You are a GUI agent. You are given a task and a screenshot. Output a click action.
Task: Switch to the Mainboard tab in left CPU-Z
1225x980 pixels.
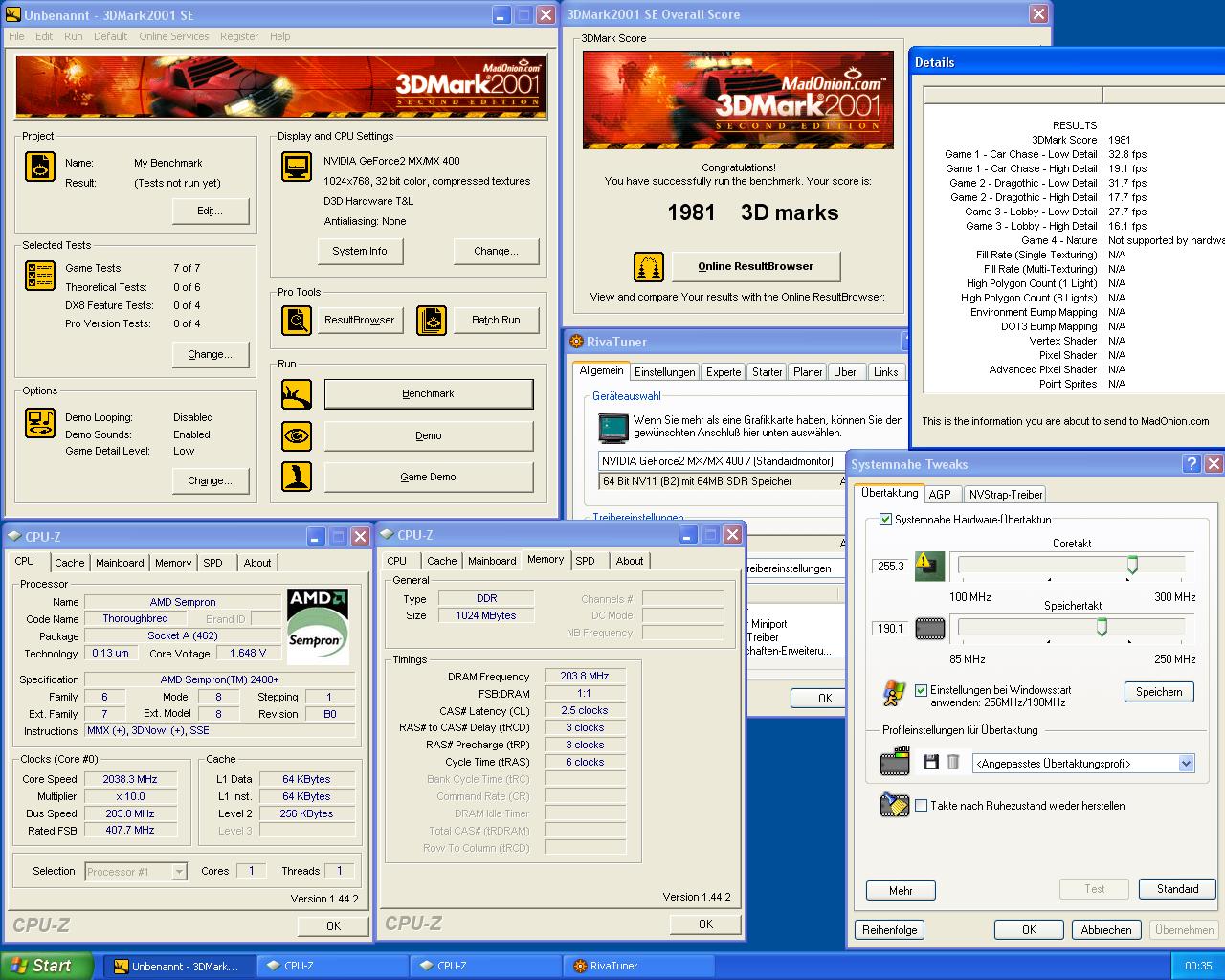tap(120, 563)
